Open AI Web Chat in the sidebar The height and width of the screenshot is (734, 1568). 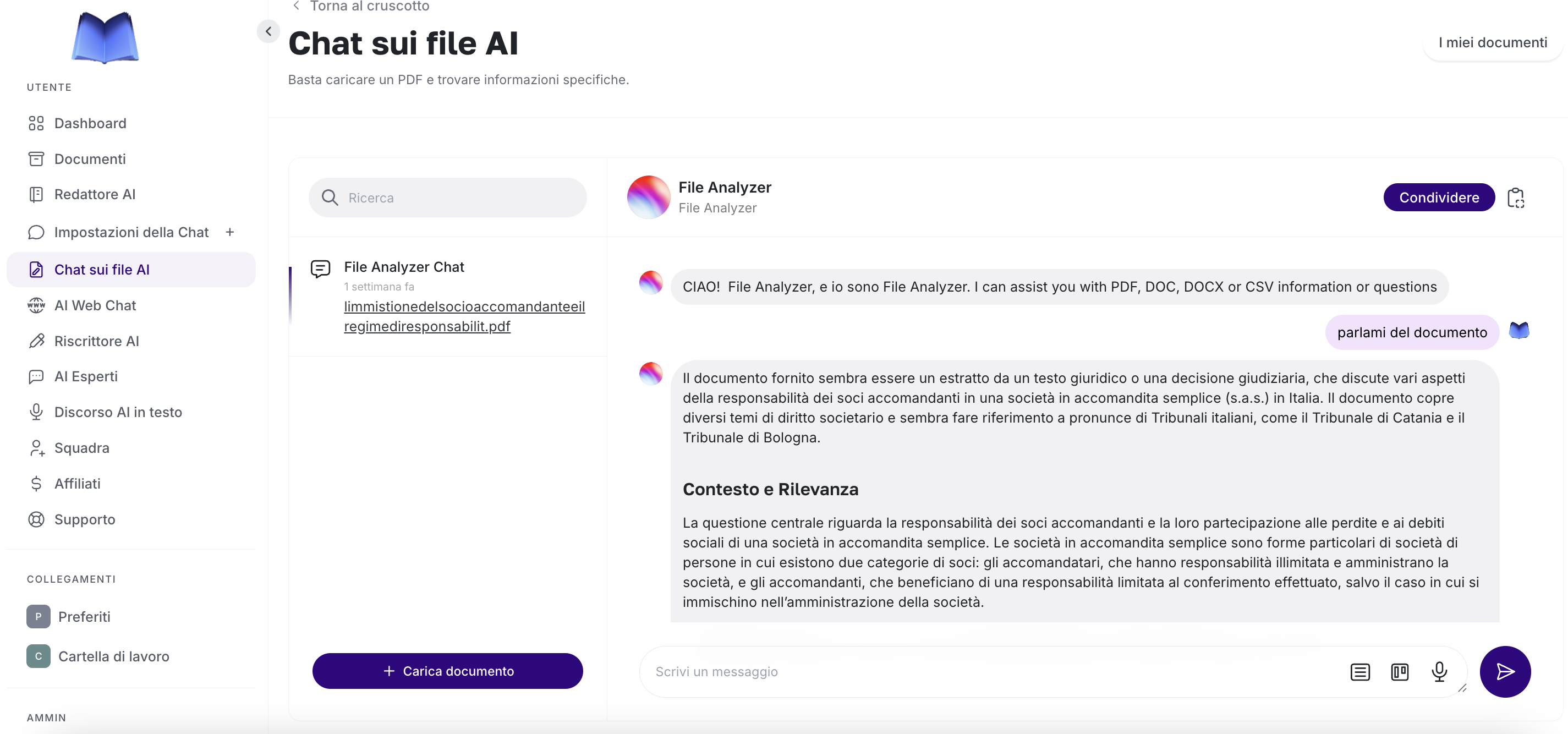[95, 305]
